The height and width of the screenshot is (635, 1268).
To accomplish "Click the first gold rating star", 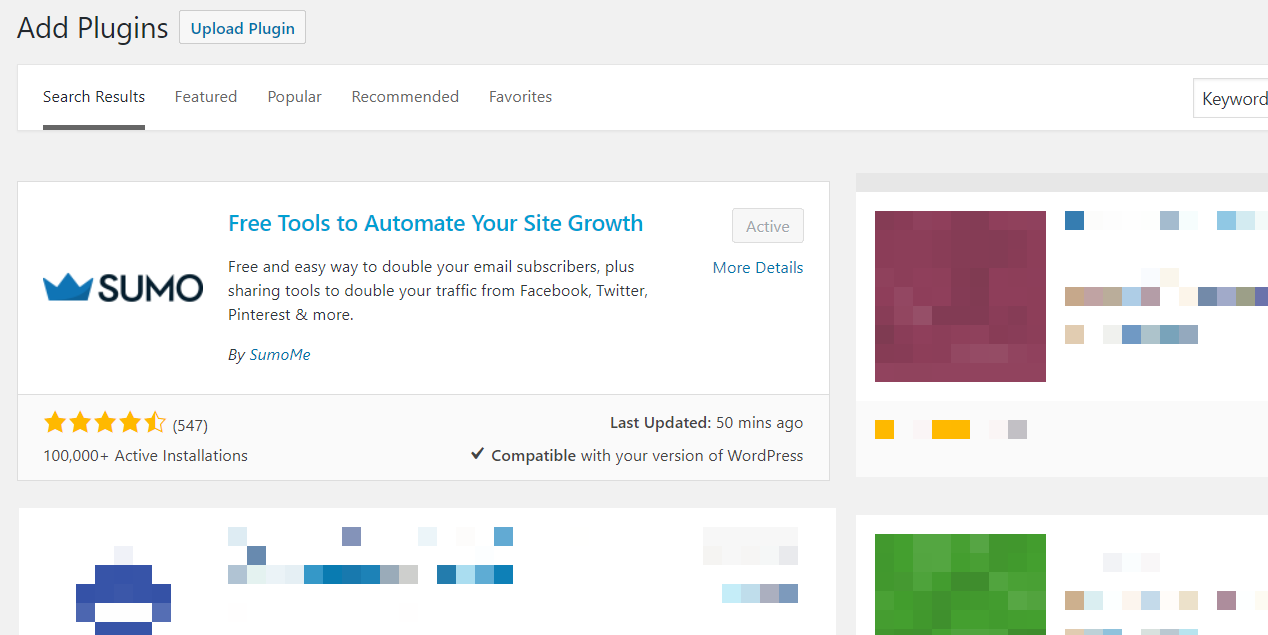I will (x=55, y=422).
